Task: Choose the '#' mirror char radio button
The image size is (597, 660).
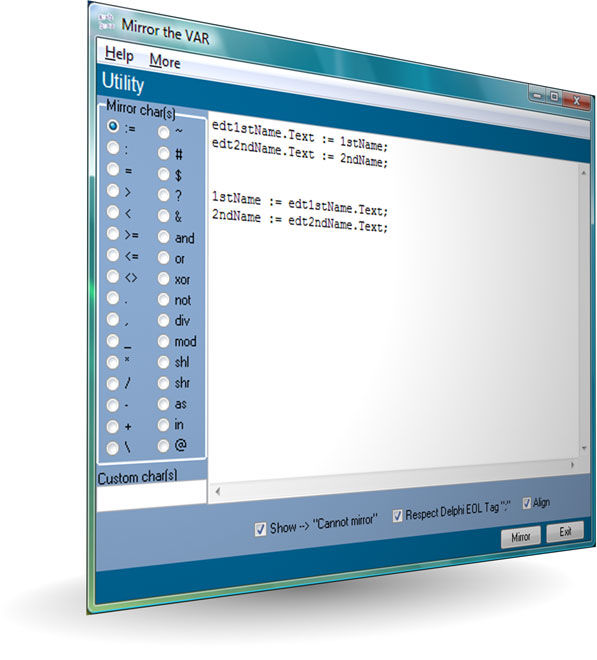Action: pyautogui.click(x=164, y=153)
